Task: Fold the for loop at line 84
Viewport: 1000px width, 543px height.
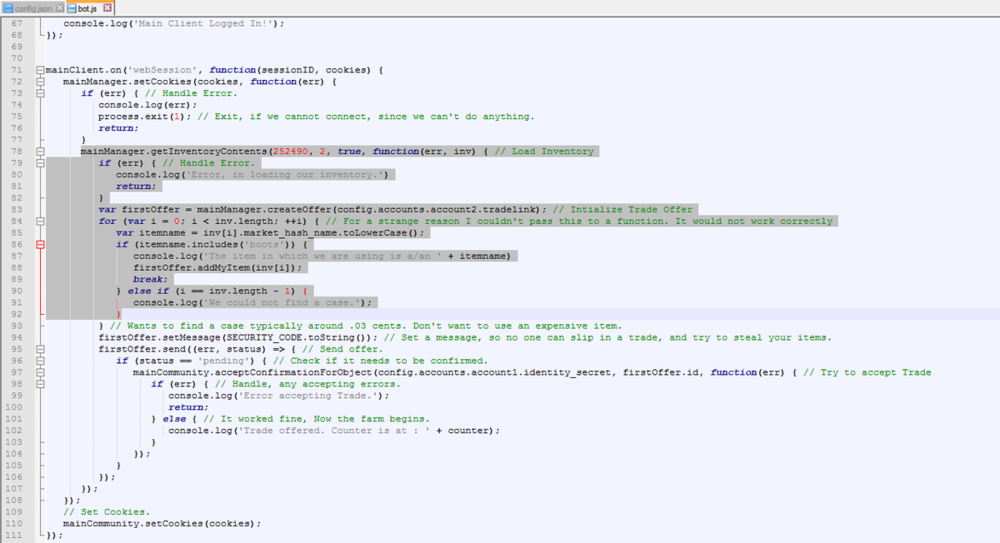Action: pyautogui.click(x=41, y=221)
